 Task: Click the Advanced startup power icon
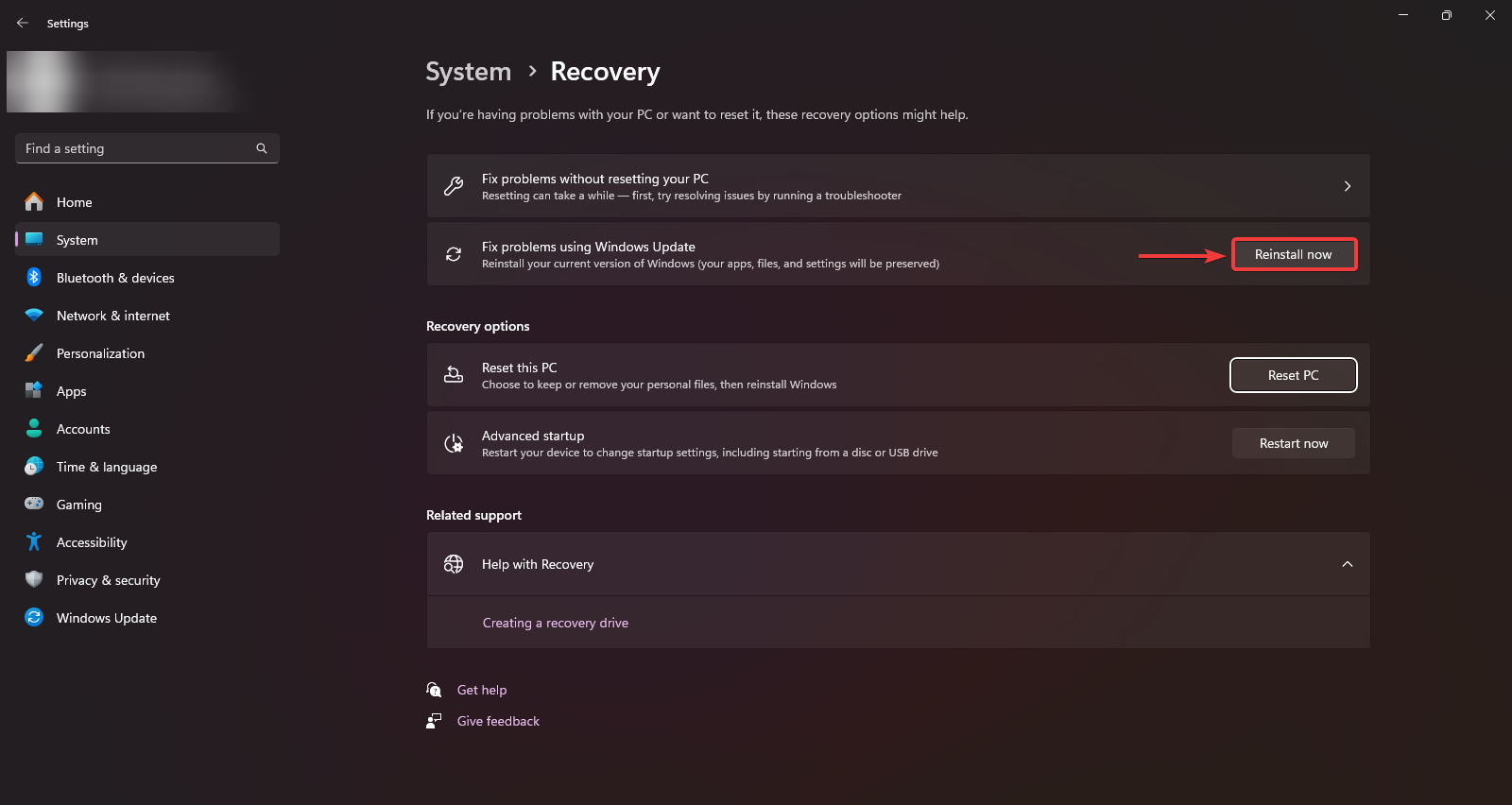point(454,443)
